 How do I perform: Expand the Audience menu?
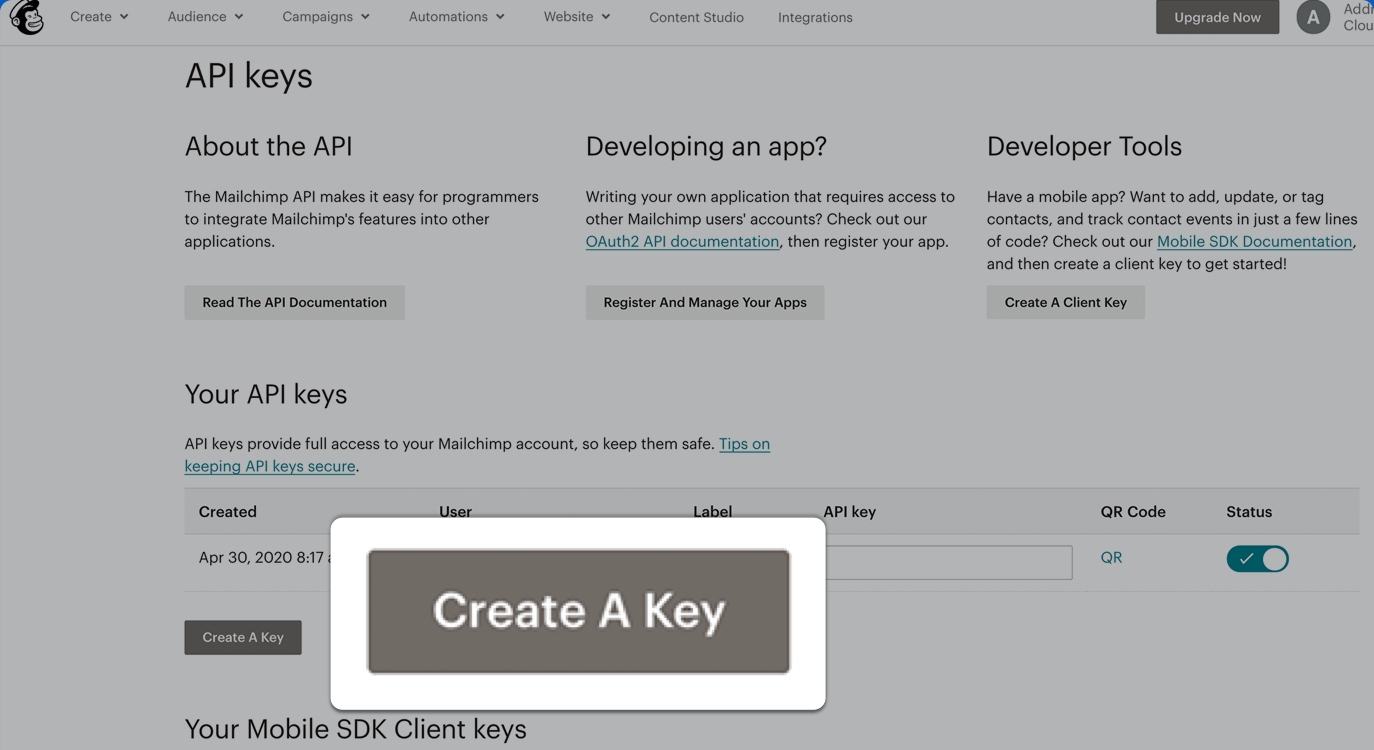205,17
